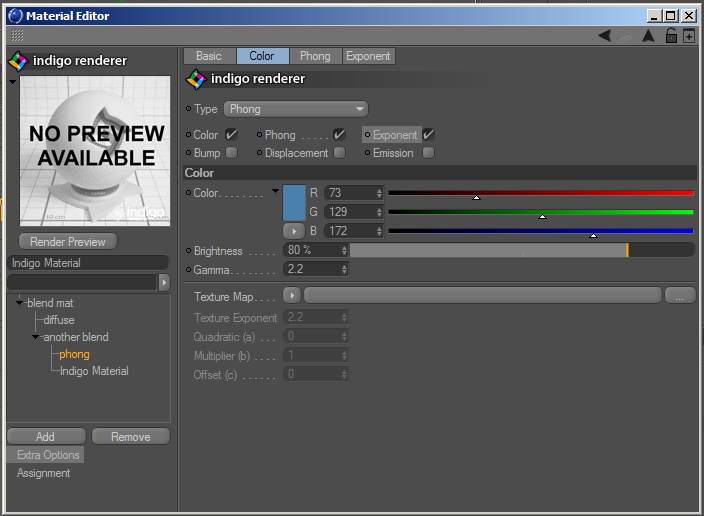Click the forward arrow navigation icon
704x516 pixels.
pyautogui.click(x=625, y=35)
